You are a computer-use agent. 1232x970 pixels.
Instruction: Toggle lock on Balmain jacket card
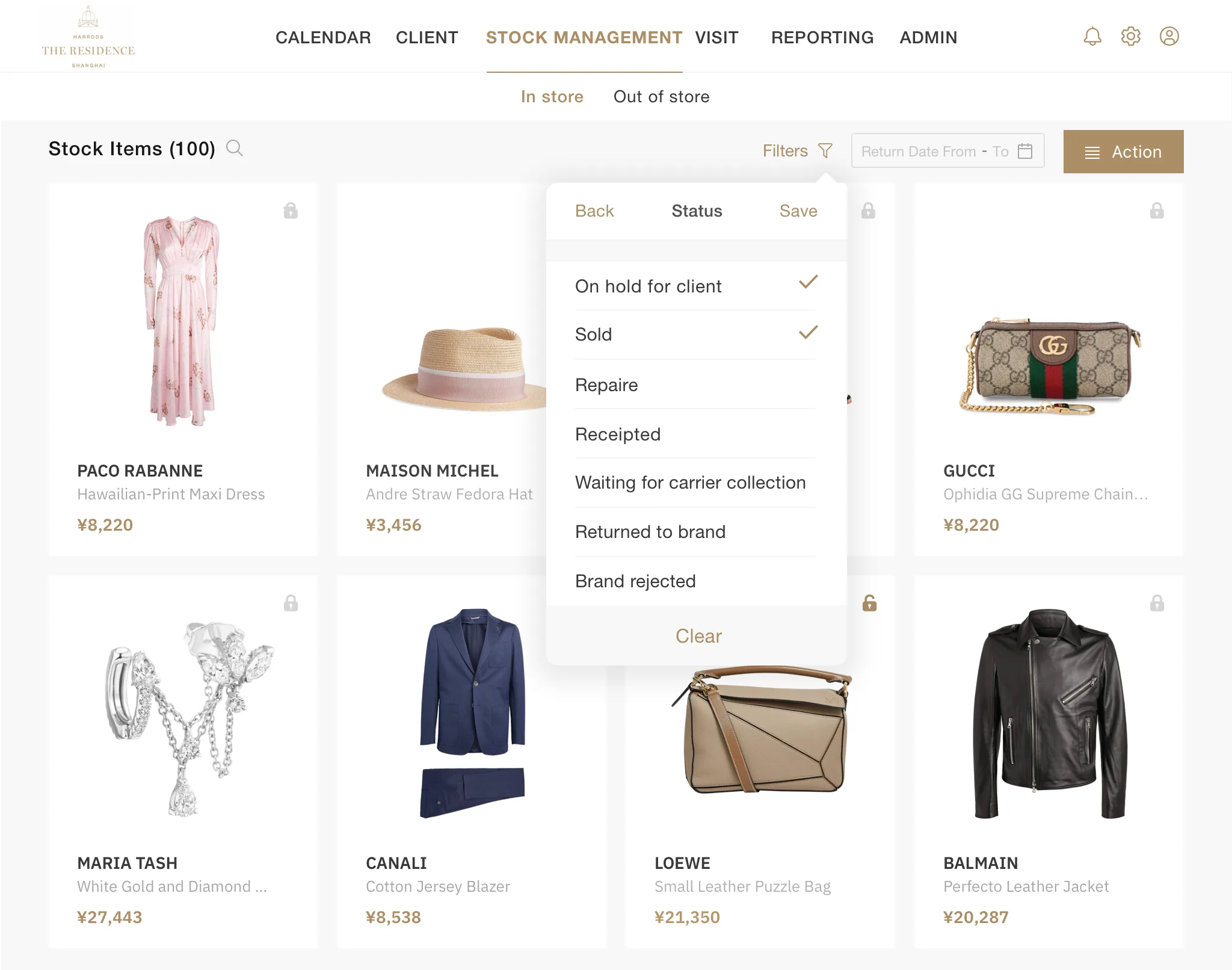(x=1157, y=603)
